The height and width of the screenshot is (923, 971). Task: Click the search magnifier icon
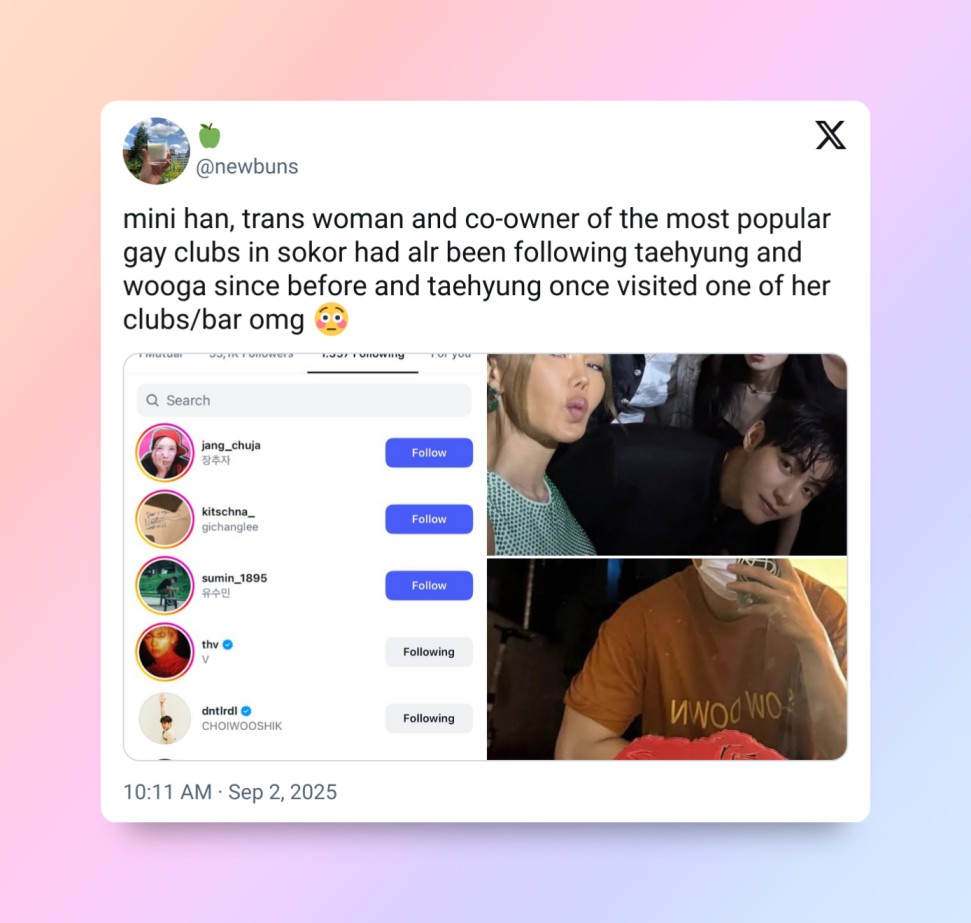point(152,400)
